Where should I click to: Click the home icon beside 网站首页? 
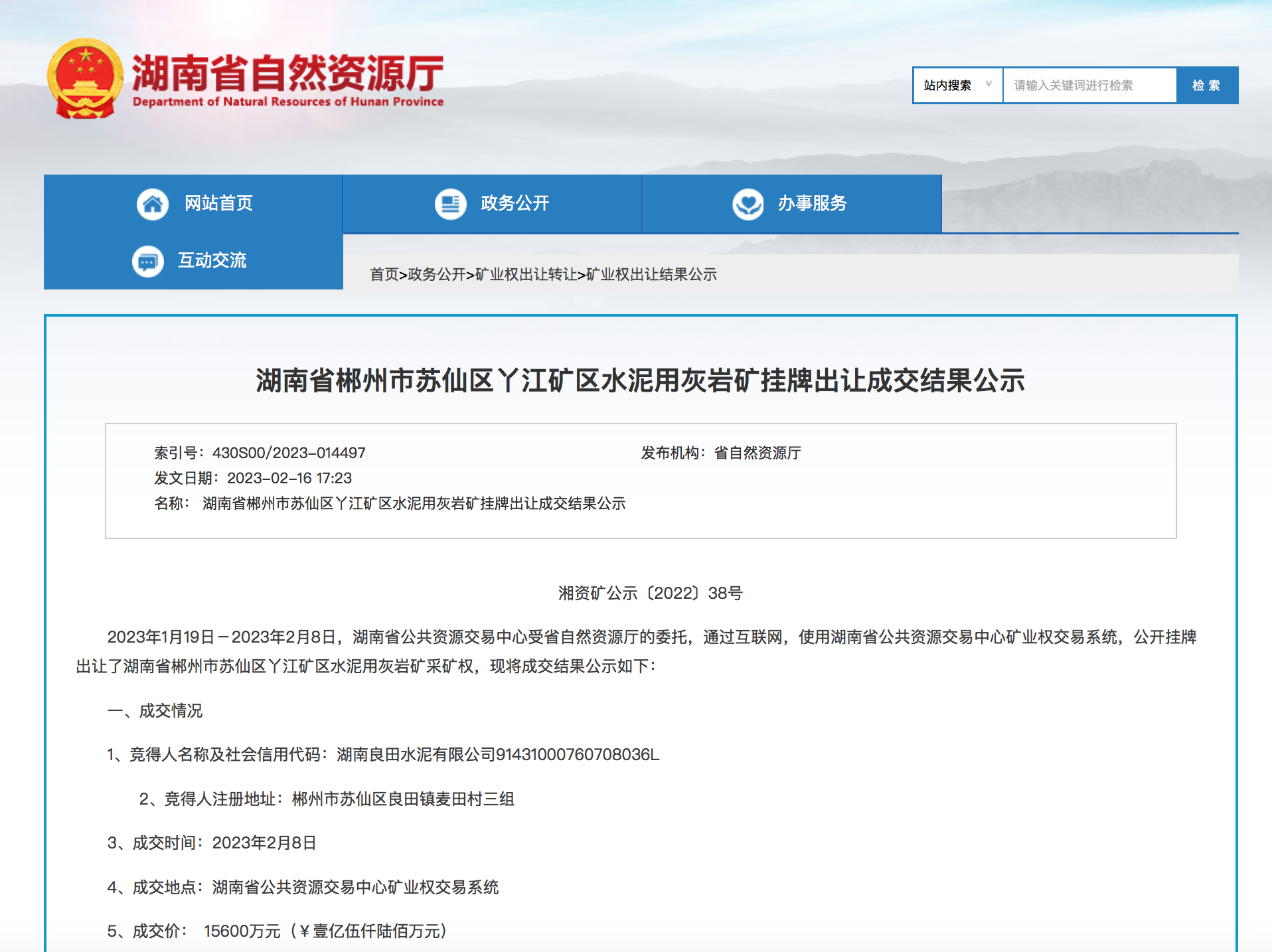(x=153, y=204)
